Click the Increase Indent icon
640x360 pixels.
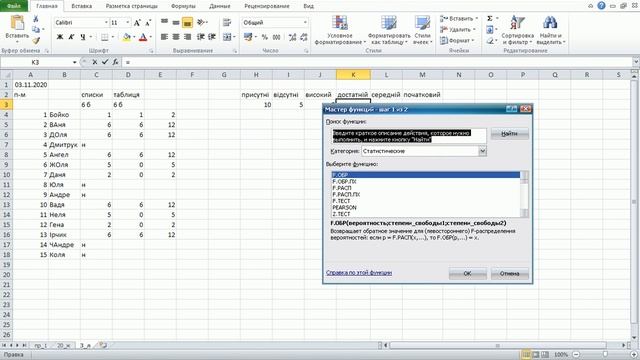(x=212, y=37)
